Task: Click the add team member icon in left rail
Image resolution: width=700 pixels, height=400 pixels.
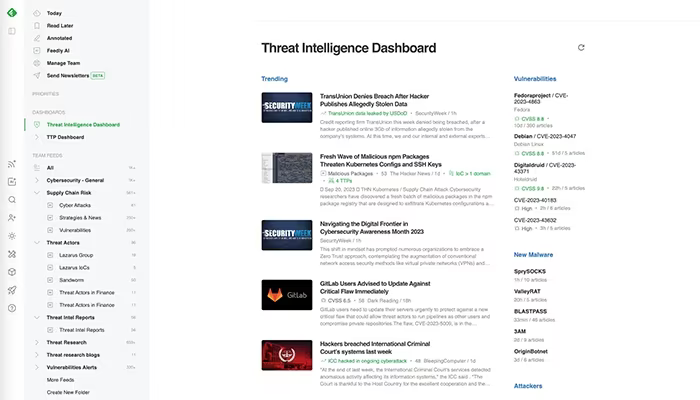Action: point(12,218)
